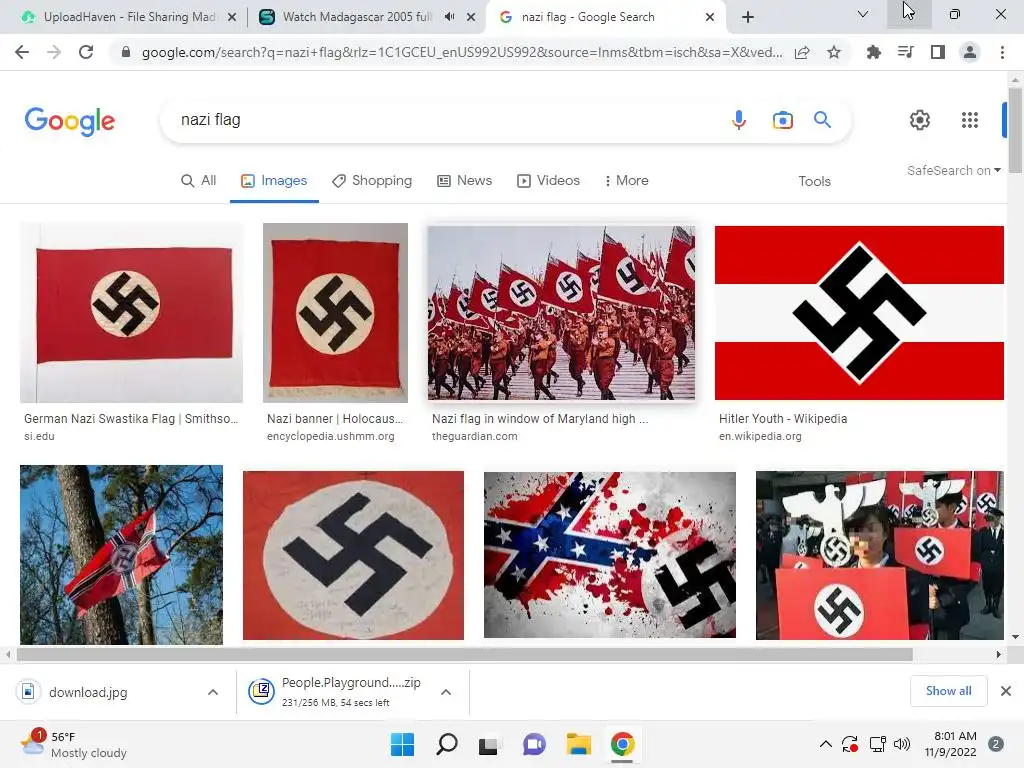Open the download.jpg file item
The image size is (1024, 768).
[89, 692]
